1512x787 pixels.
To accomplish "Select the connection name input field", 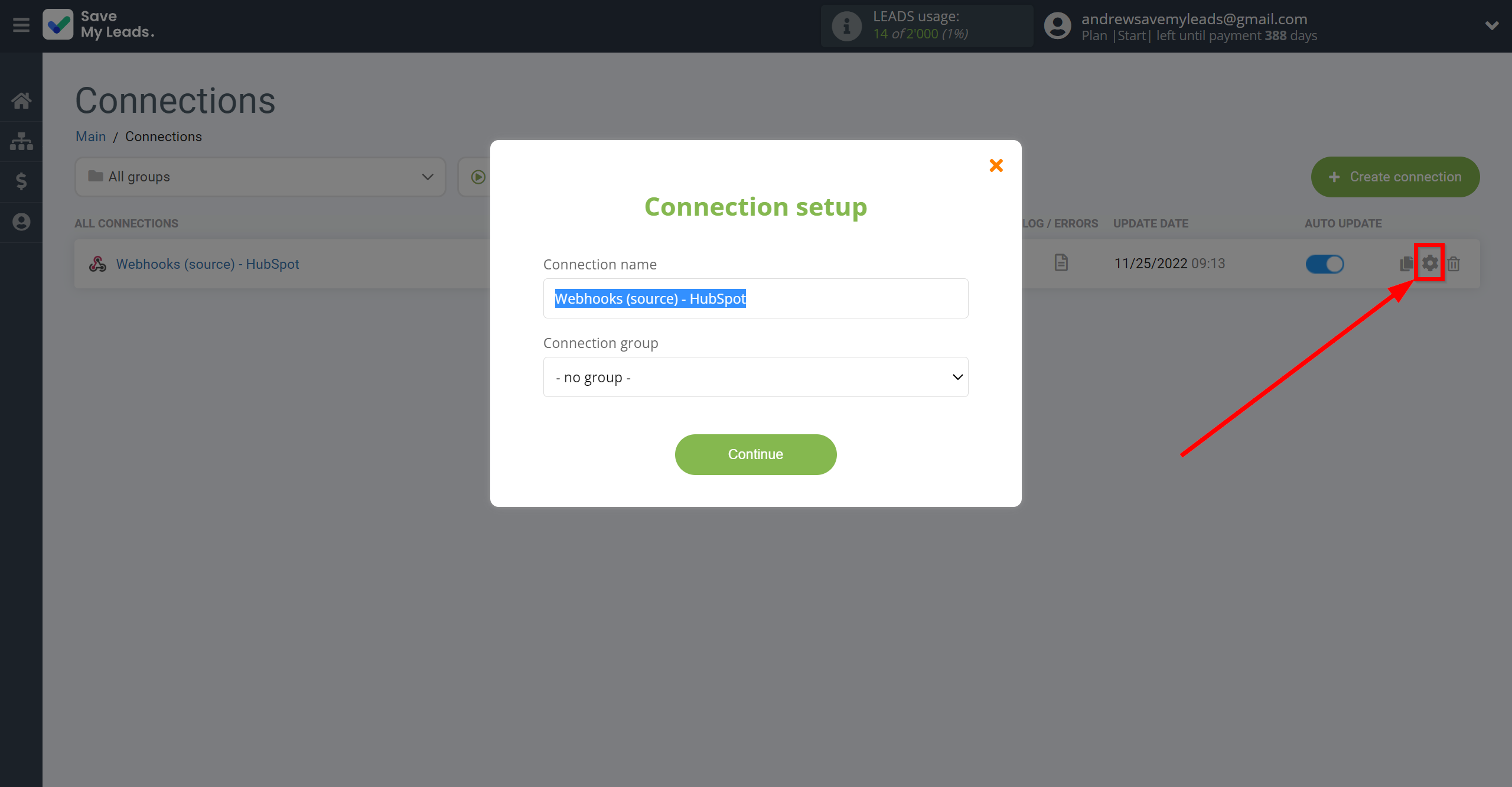I will coord(755,298).
